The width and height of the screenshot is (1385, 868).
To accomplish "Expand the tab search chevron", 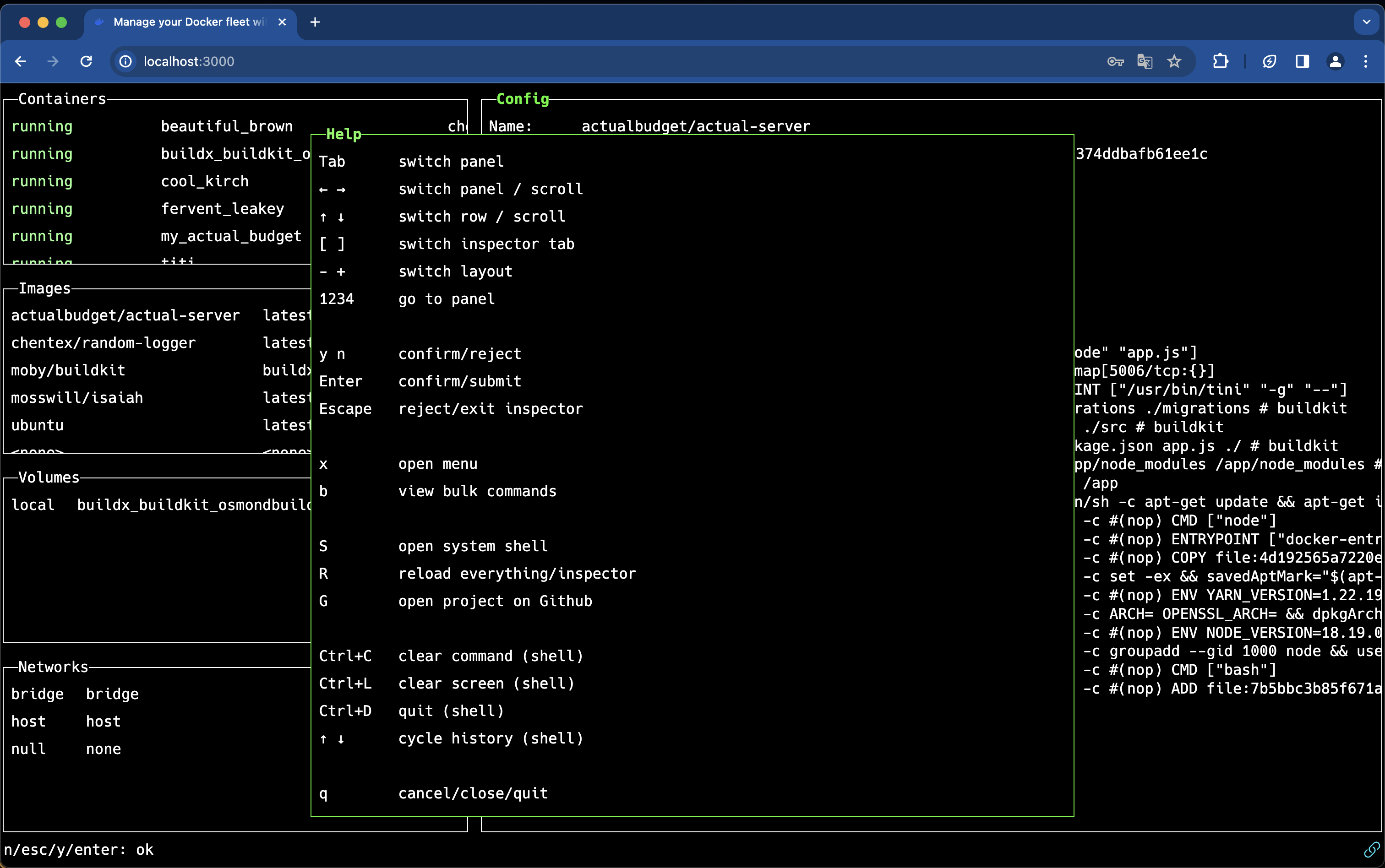I will [x=1366, y=22].
